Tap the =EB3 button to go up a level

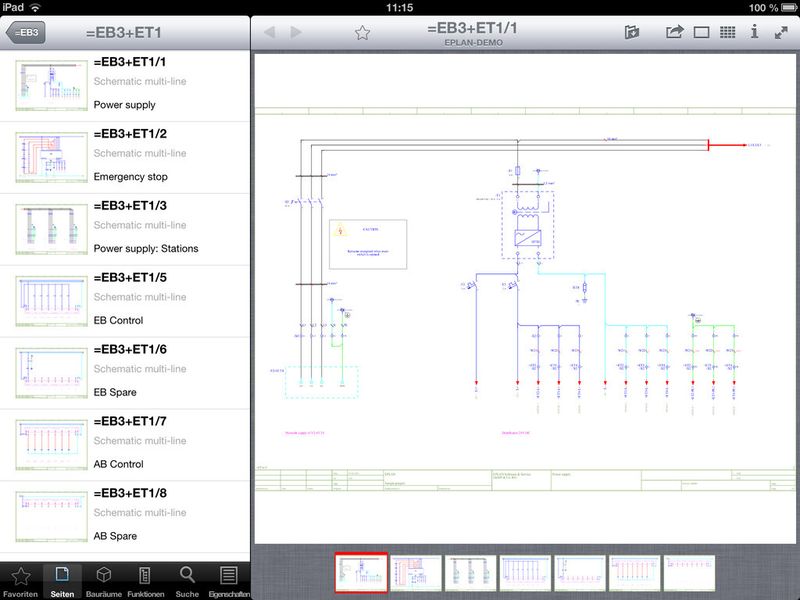[x=25, y=31]
